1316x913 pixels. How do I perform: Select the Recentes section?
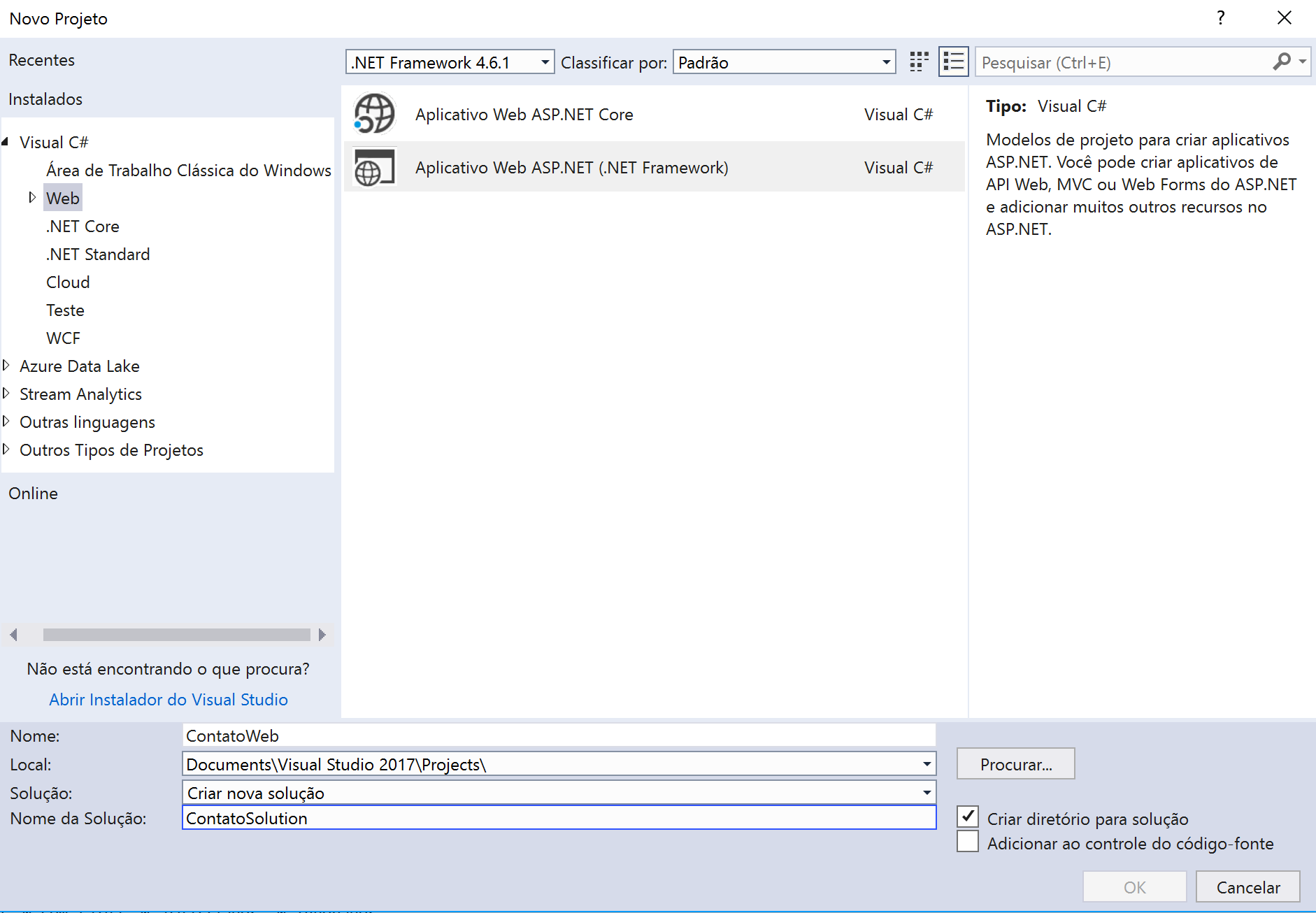(x=42, y=60)
